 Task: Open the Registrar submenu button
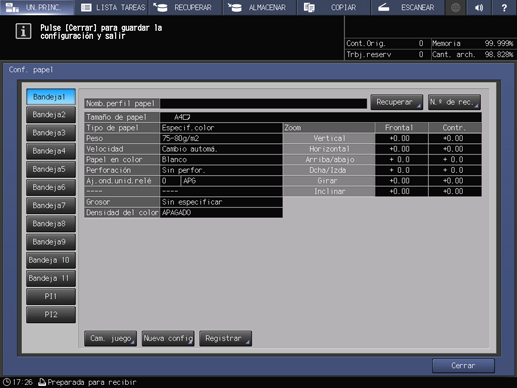click(225, 338)
